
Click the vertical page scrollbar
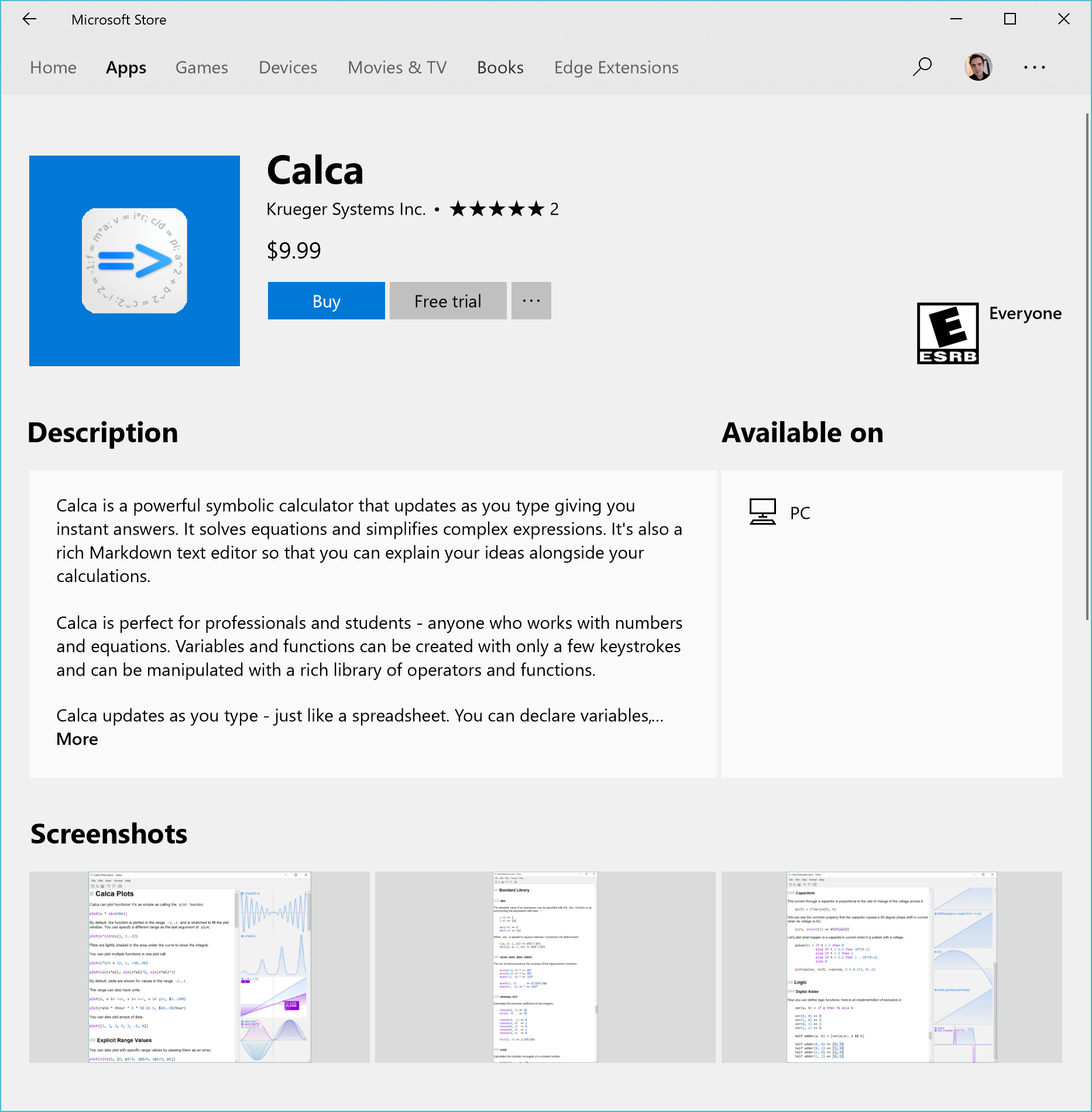[1087, 366]
